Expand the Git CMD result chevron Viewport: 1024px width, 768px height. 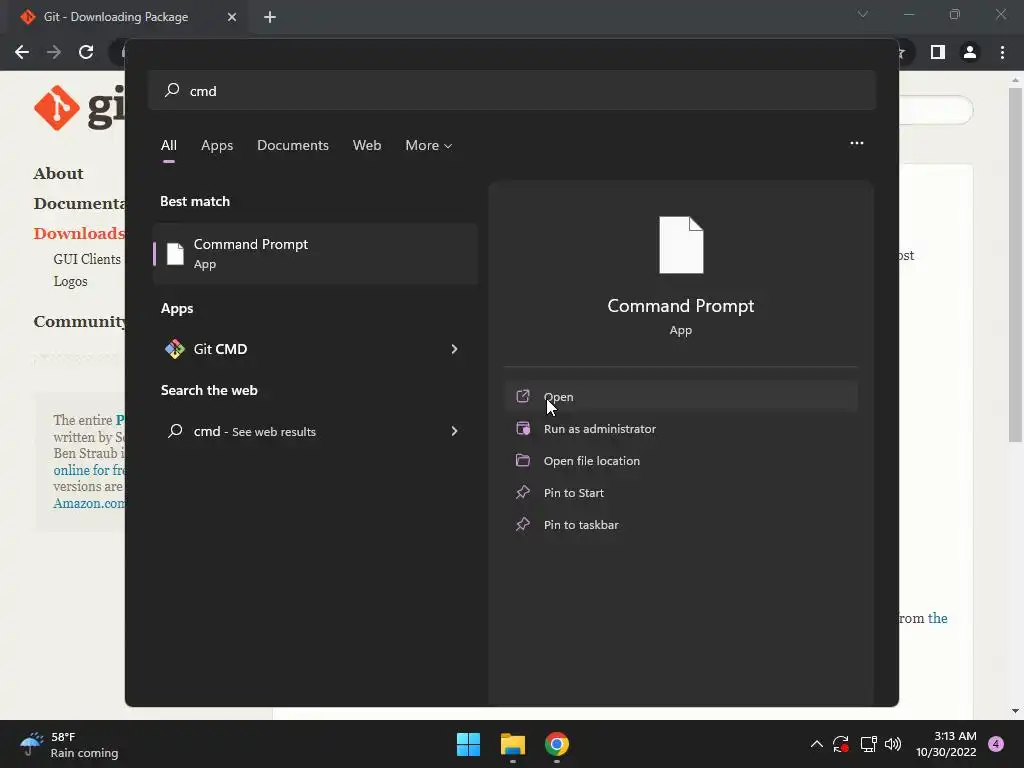[x=455, y=349]
